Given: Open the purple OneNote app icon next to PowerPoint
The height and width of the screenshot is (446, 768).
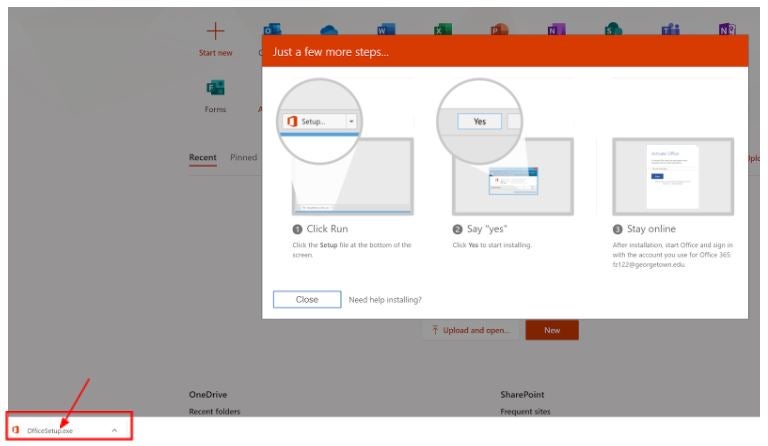Looking at the screenshot, I should click(x=556, y=29).
